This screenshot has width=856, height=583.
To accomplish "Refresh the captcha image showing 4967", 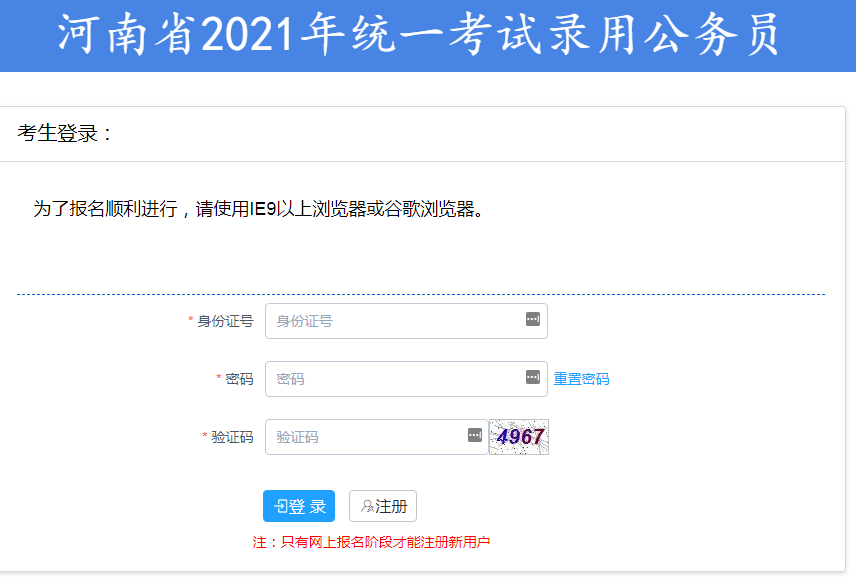I will pos(519,437).
